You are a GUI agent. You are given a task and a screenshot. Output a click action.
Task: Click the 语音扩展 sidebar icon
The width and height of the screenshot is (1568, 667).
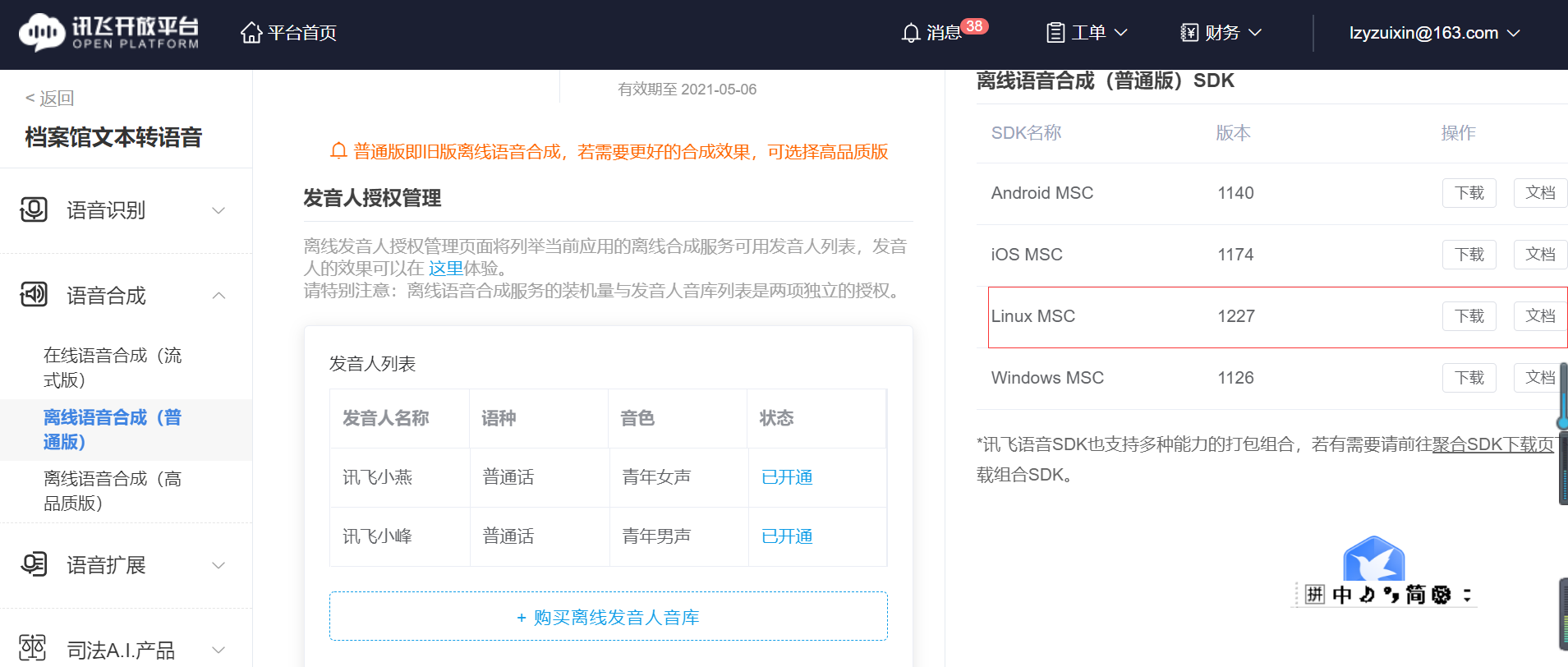point(34,564)
